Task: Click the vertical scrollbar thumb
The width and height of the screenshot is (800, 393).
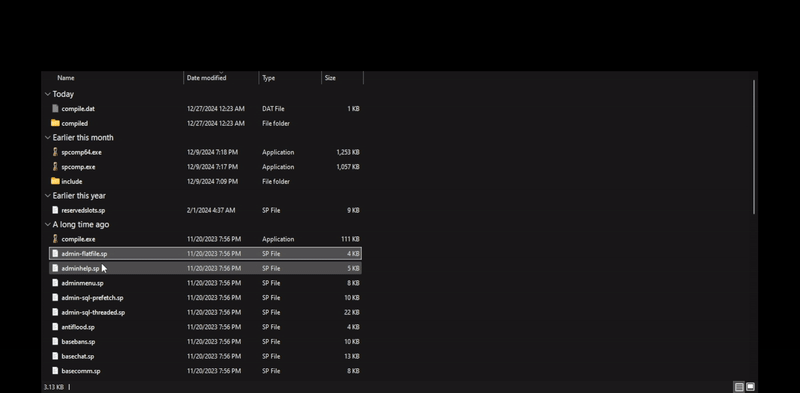Action: pos(754,147)
